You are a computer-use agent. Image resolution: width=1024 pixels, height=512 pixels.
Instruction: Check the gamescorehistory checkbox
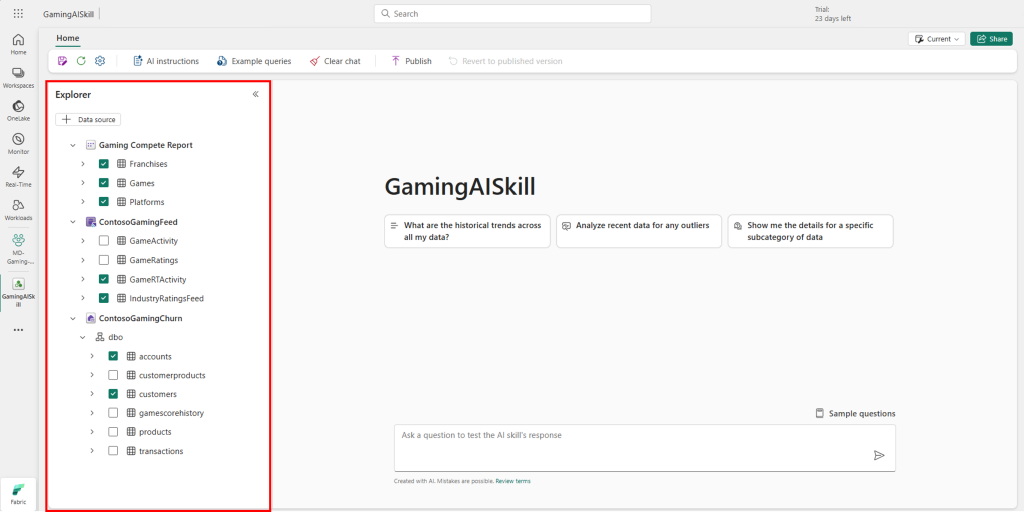[113, 413]
